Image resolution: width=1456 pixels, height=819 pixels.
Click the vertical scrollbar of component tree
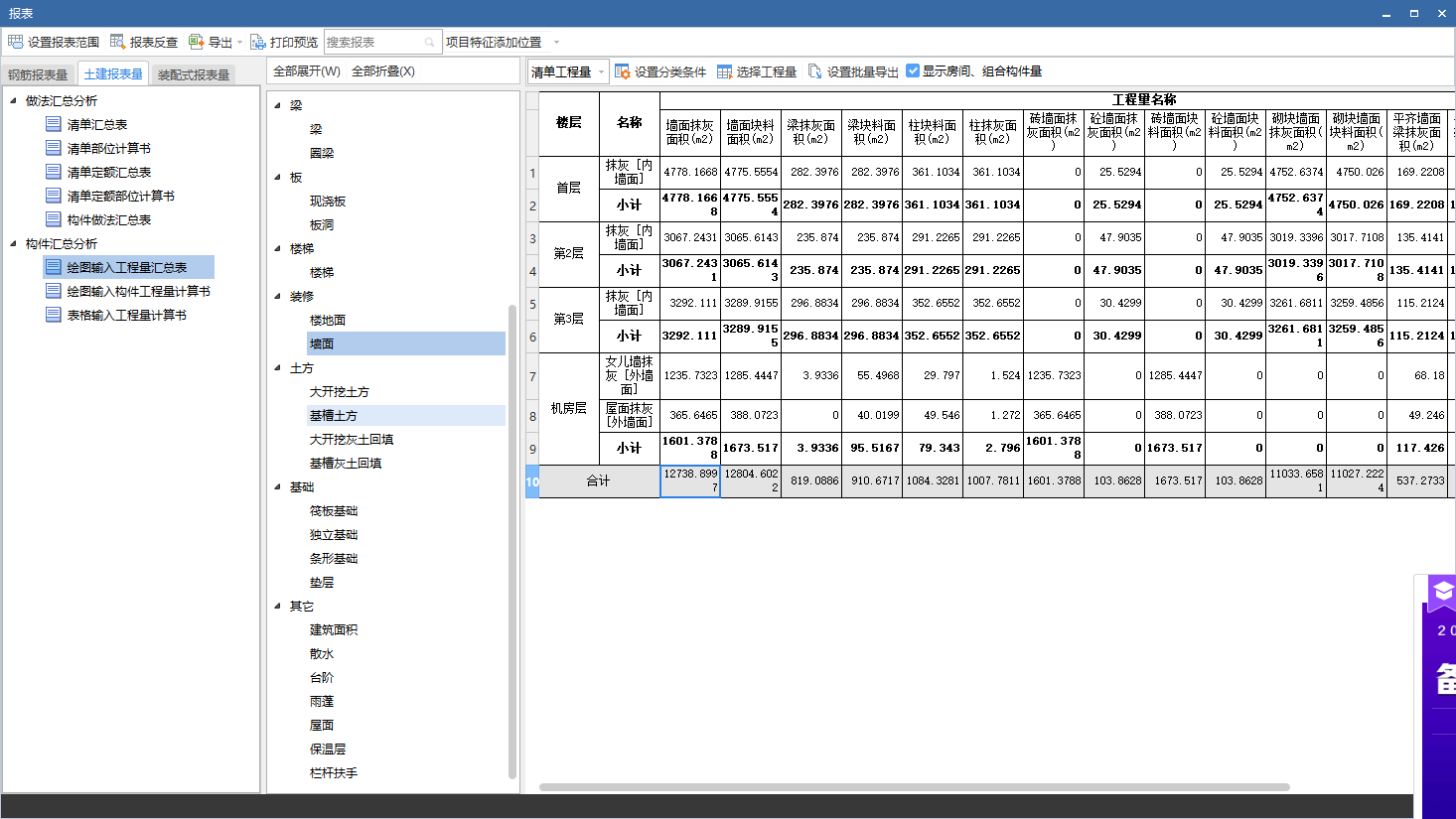tap(512, 541)
